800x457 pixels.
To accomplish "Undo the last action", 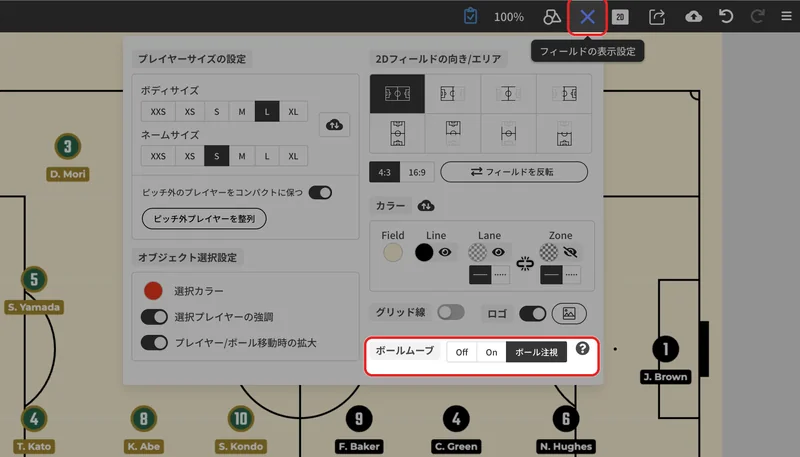I will coord(726,17).
